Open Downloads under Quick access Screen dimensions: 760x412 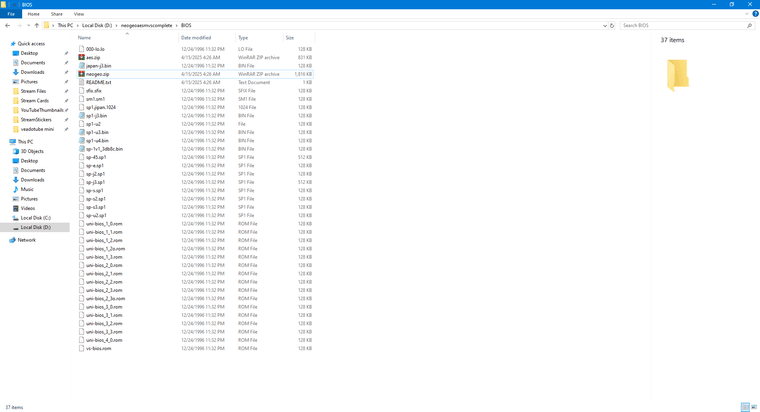(32, 72)
